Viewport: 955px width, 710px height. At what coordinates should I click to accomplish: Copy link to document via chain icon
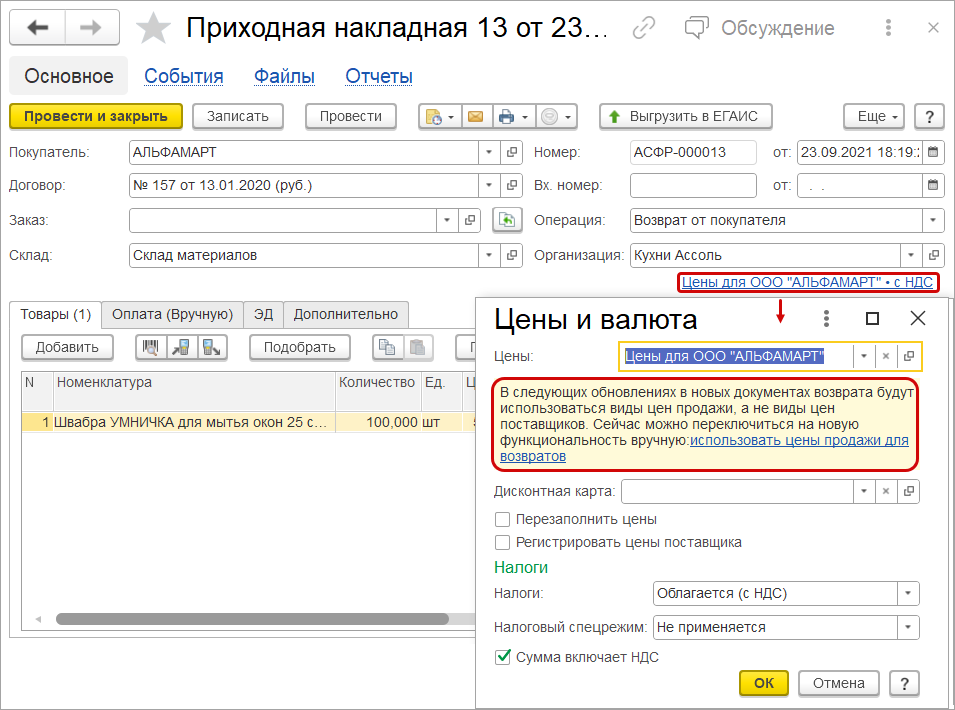(x=643, y=28)
